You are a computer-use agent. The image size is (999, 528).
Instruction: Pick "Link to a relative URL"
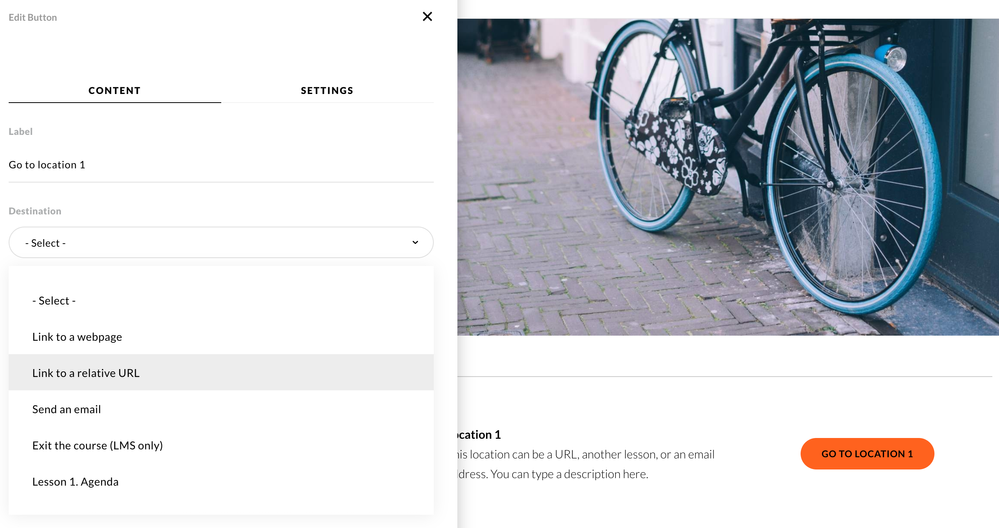pyautogui.click(x=86, y=373)
